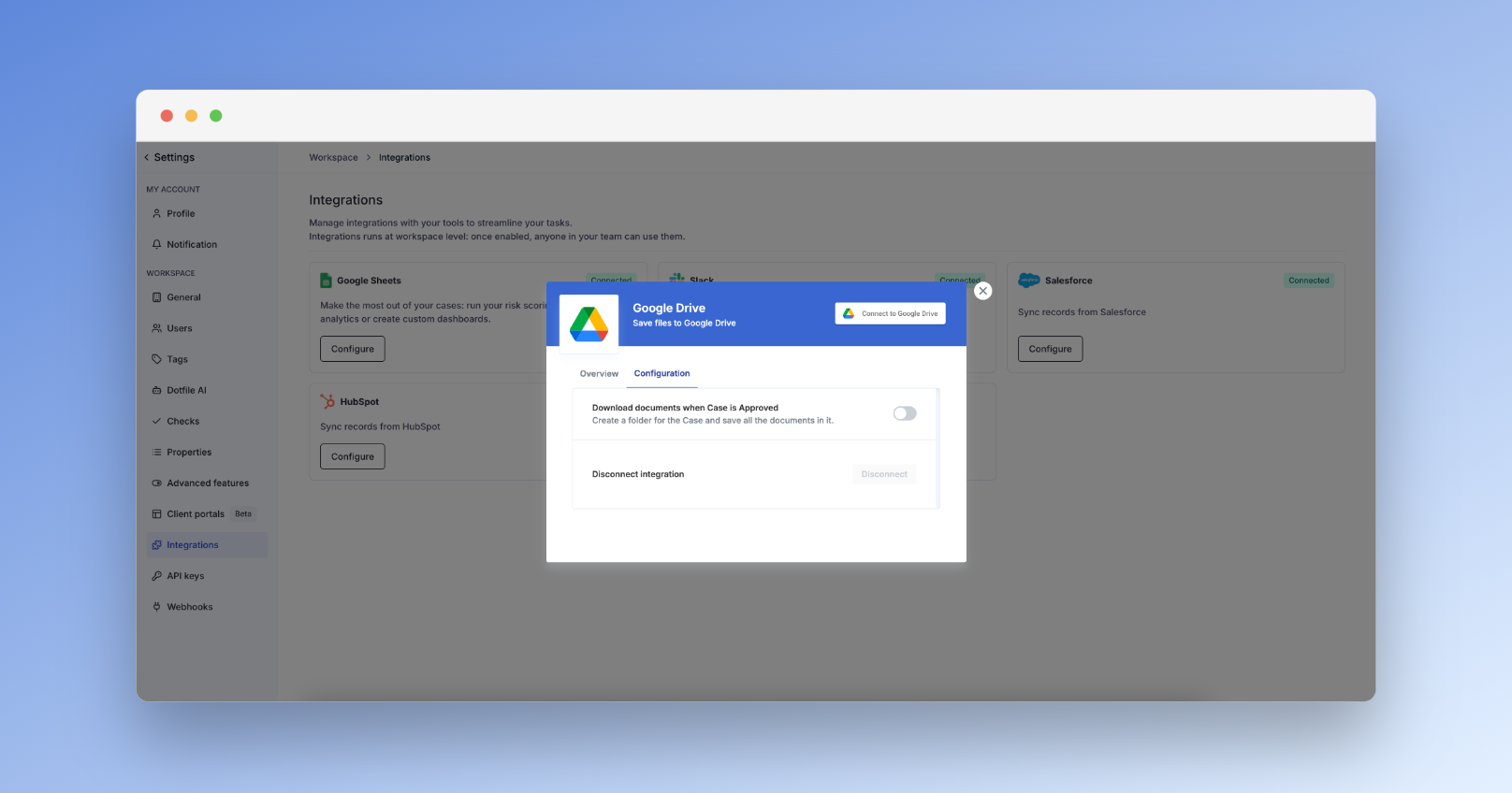The height and width of the screenshot is (793, 1512).
Task: Click the Disconnect button
Action: pyautogui.click(x=884, y=474)
